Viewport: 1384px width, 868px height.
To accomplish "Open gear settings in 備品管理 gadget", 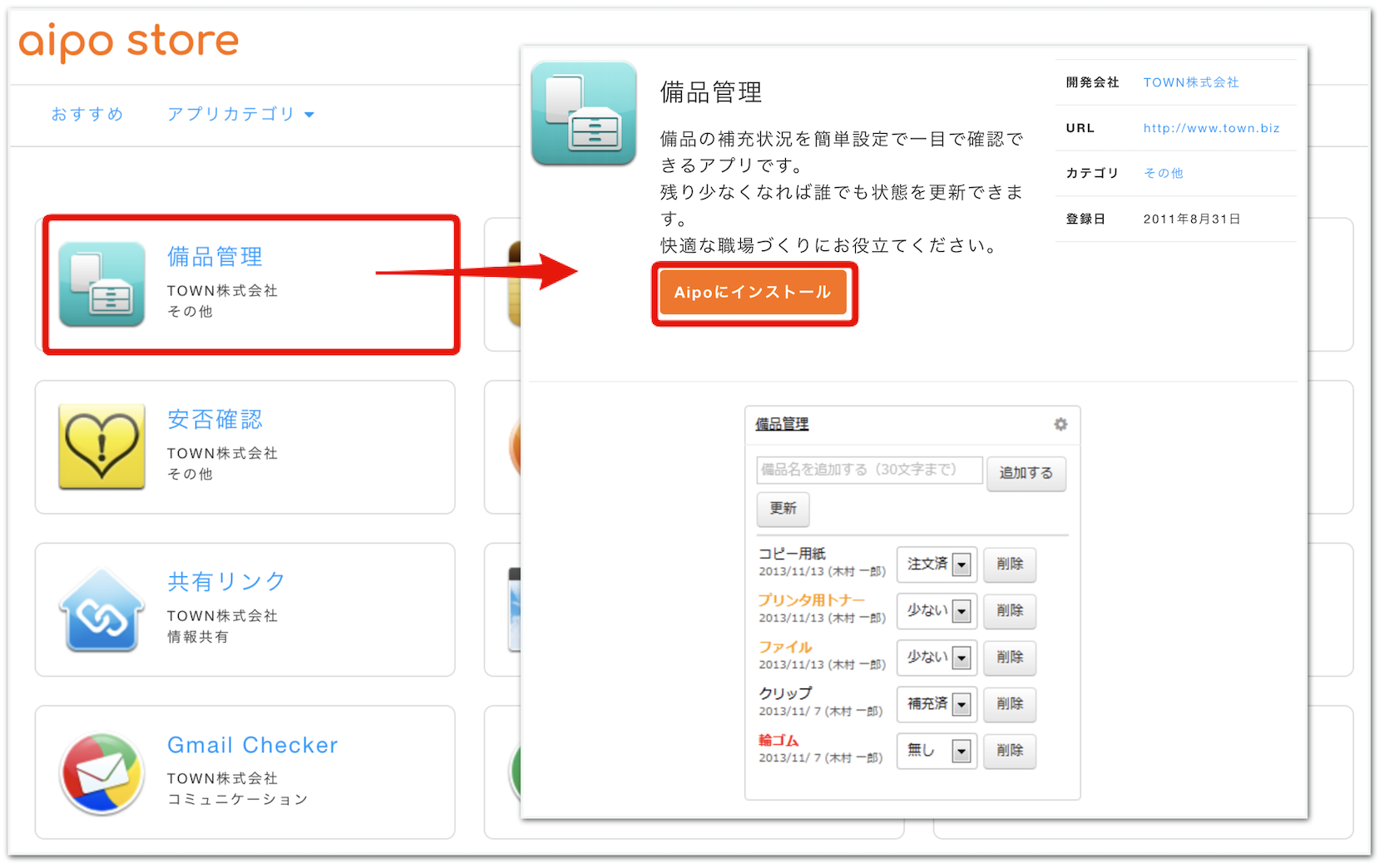I will [1060, 424].
